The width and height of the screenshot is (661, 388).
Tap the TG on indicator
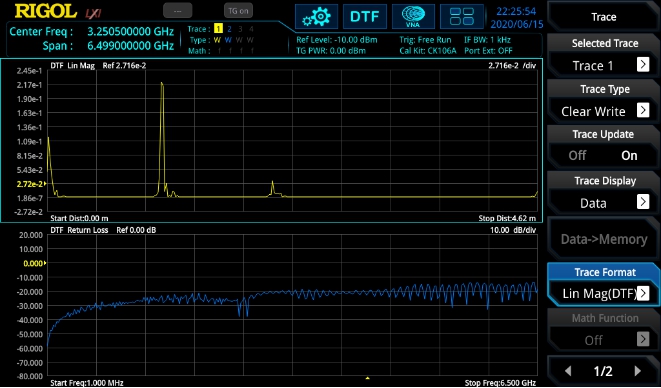point(239,11)
